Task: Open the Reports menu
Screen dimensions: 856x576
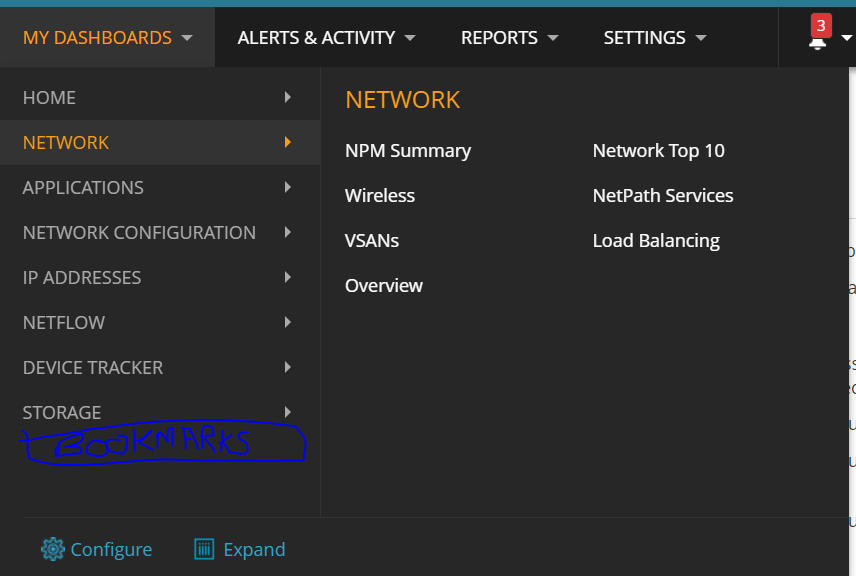Action: pyautogui.click(x=509, y=37)
